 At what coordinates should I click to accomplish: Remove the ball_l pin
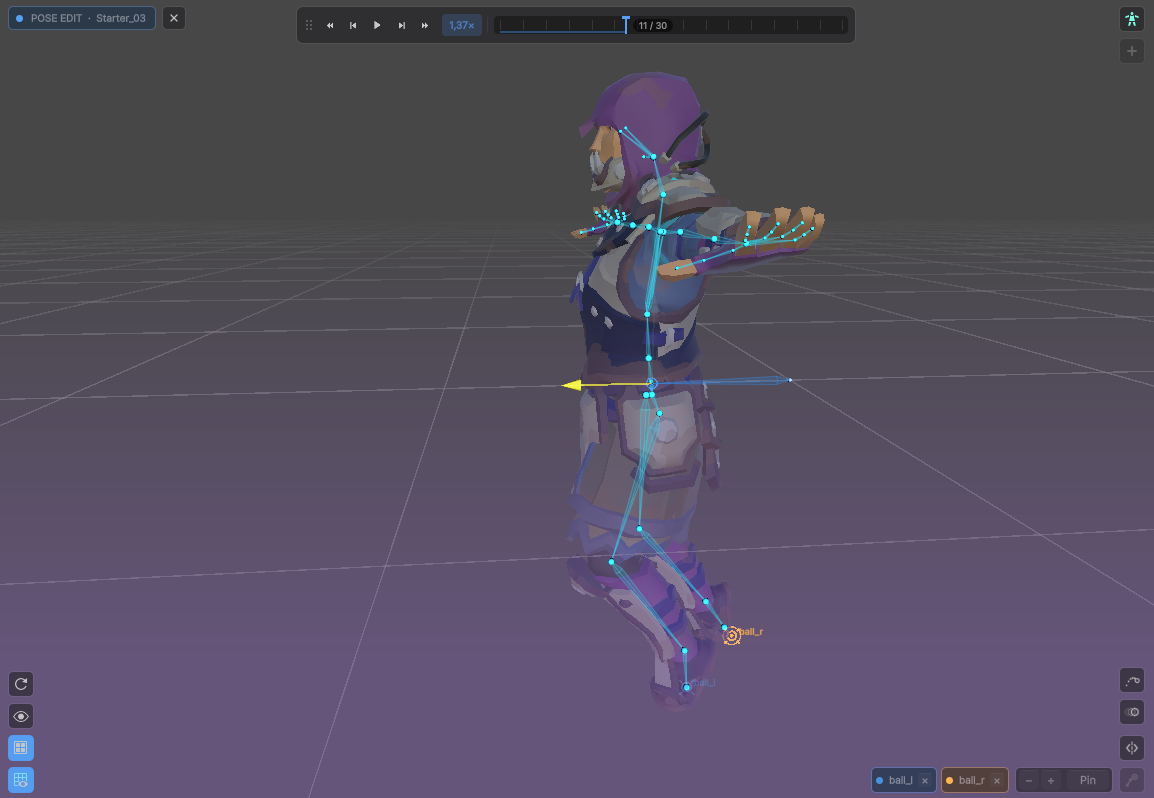pos(925,781)
